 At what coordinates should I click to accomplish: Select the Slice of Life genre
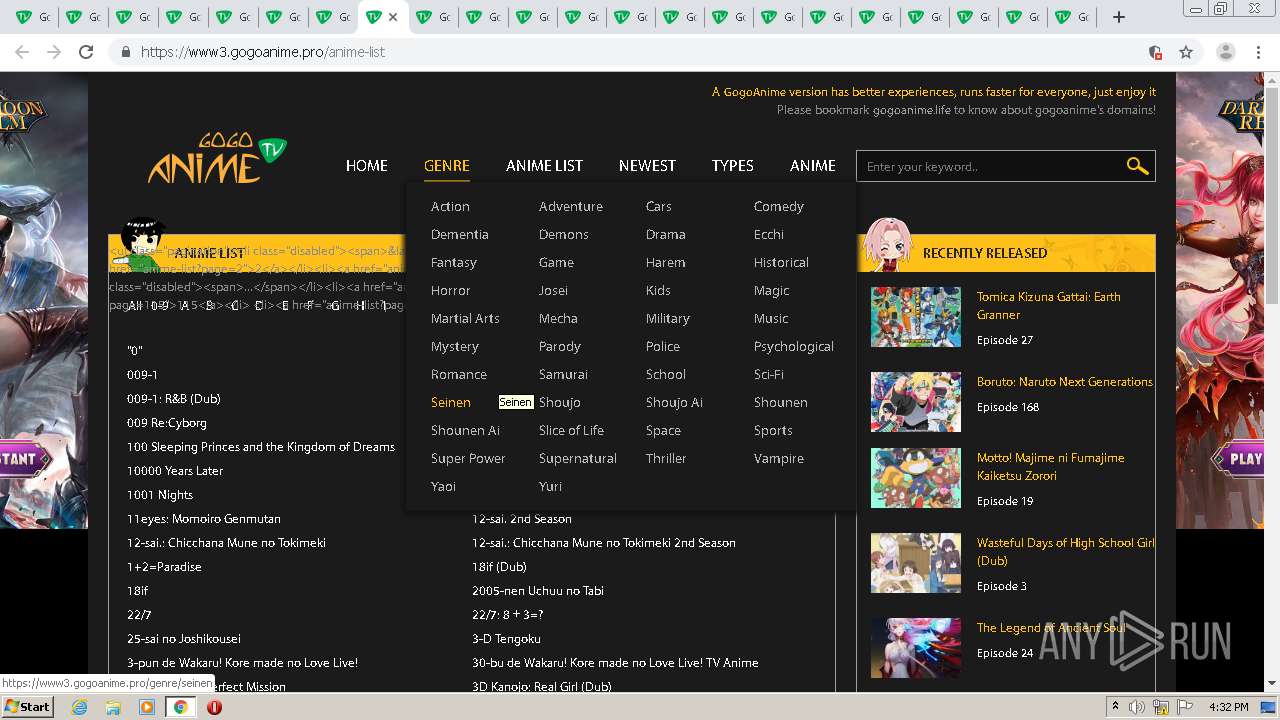coord(571,430)
